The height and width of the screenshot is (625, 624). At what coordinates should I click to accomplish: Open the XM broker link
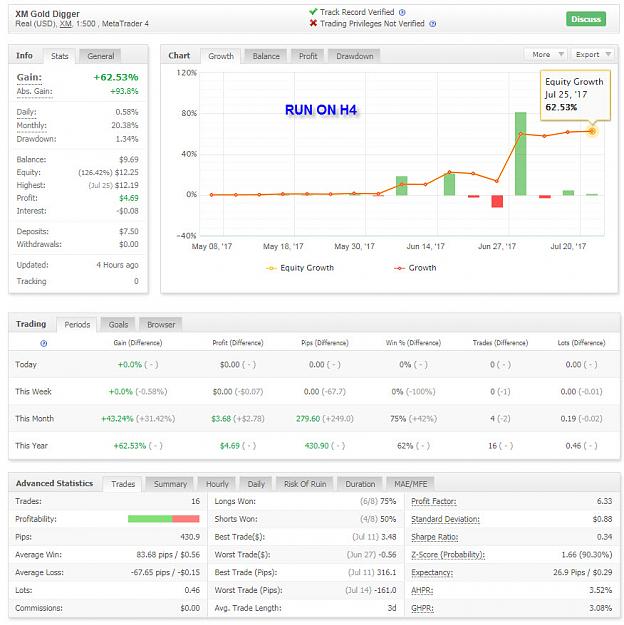click(66, 24)
